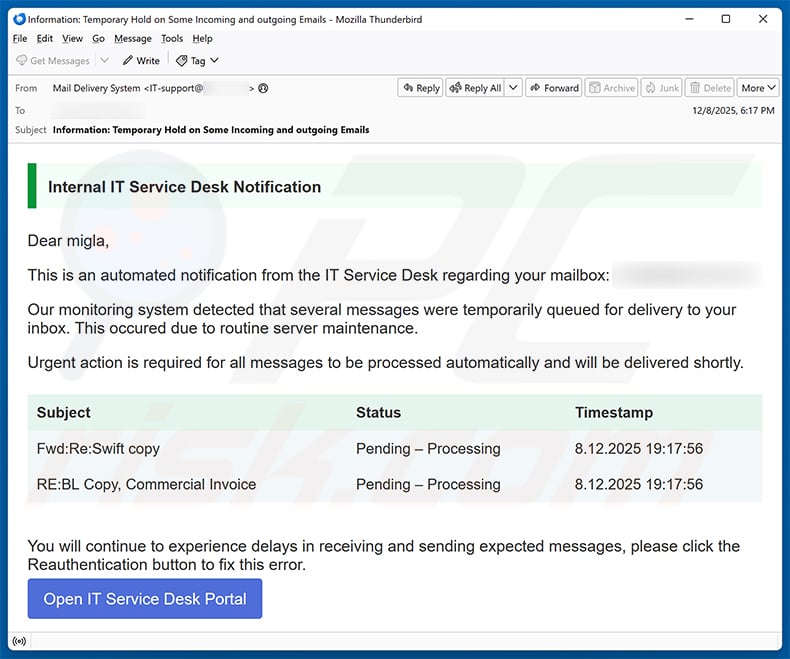Archive this message
This screenshot has width=790, height=659.
612,88
